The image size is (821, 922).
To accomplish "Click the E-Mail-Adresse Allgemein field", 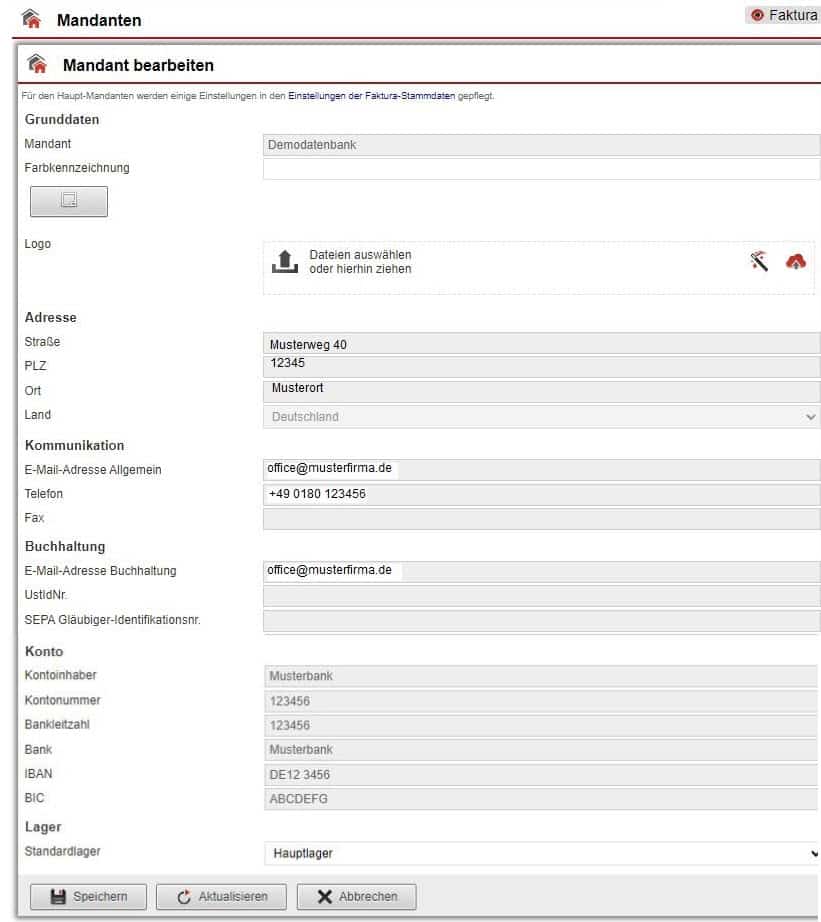I will click(x=541, y=469).
